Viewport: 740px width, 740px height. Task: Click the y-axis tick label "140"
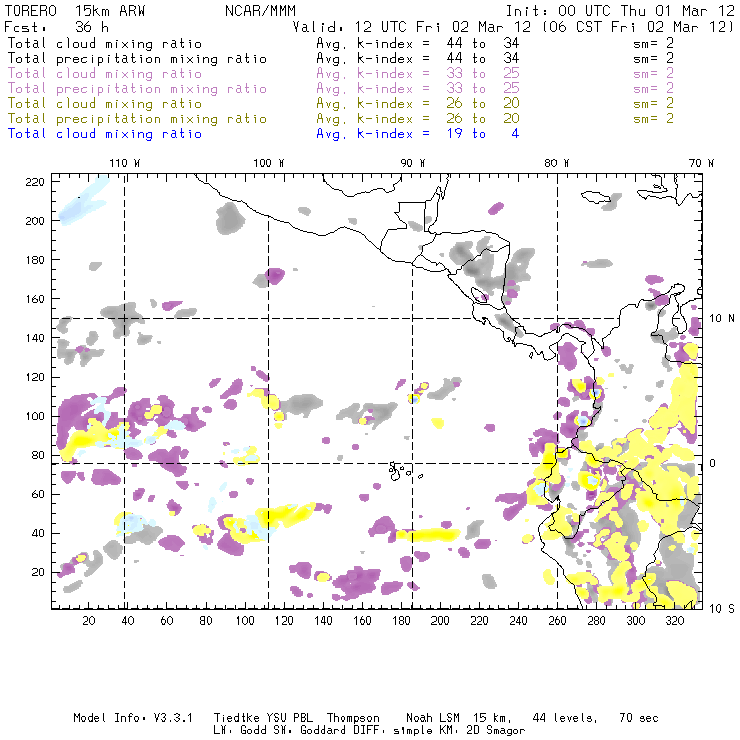pos(35,338)
